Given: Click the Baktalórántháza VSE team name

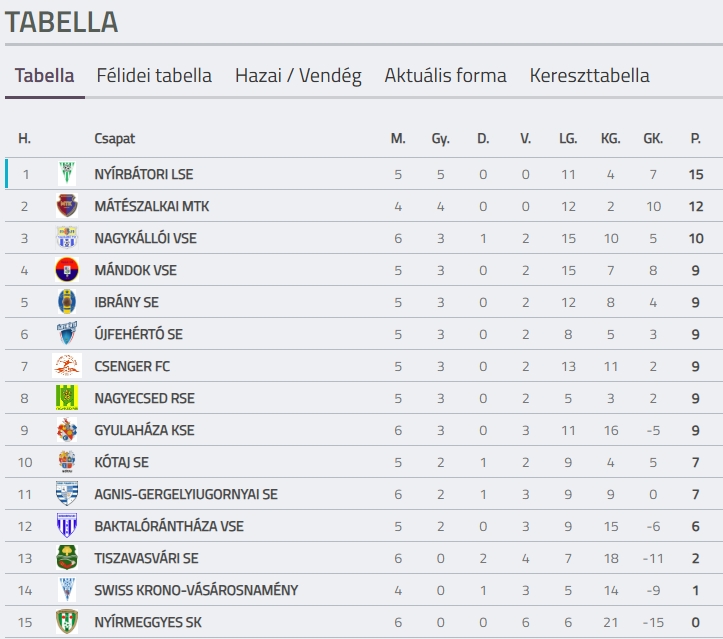Looking at the screenshot, I should pyautogui.click(x=169, y=526).
